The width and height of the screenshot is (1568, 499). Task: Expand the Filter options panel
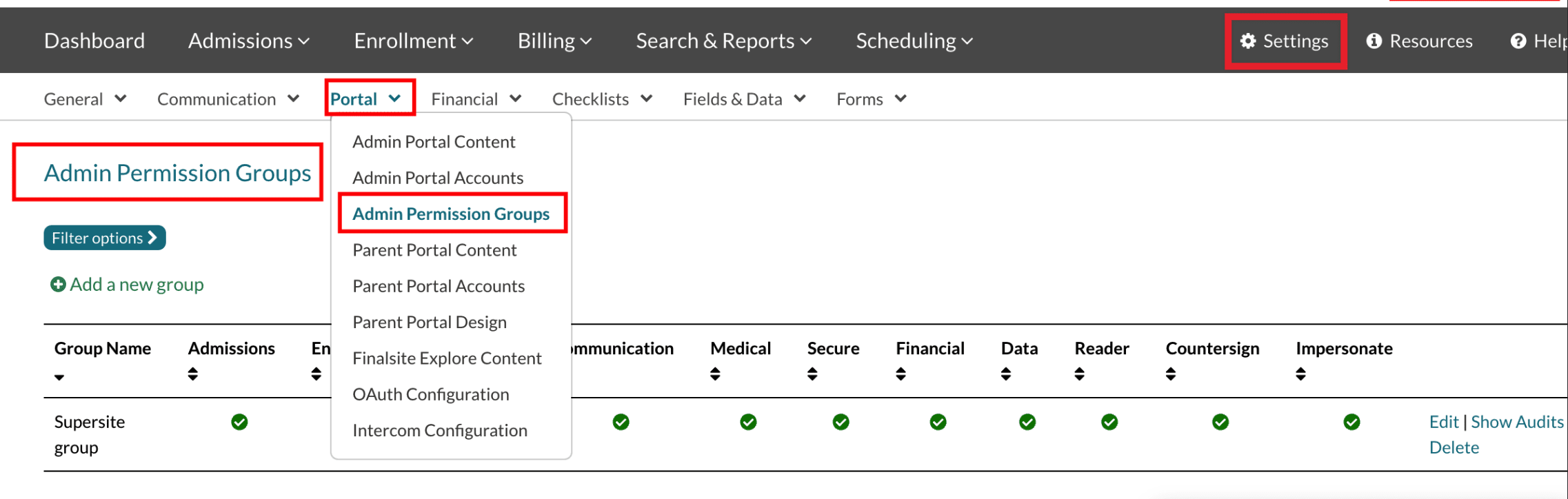coord(105,238)
